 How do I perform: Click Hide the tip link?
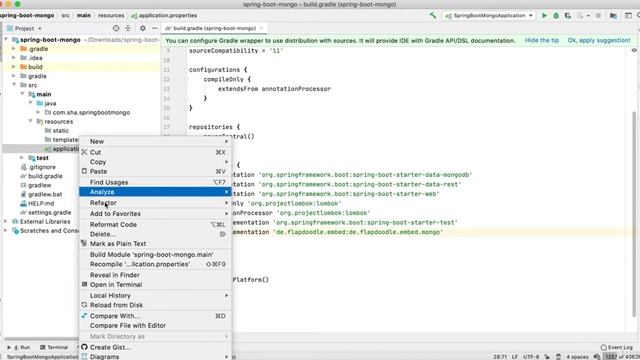pyautogui.click(x=542, y=40)
